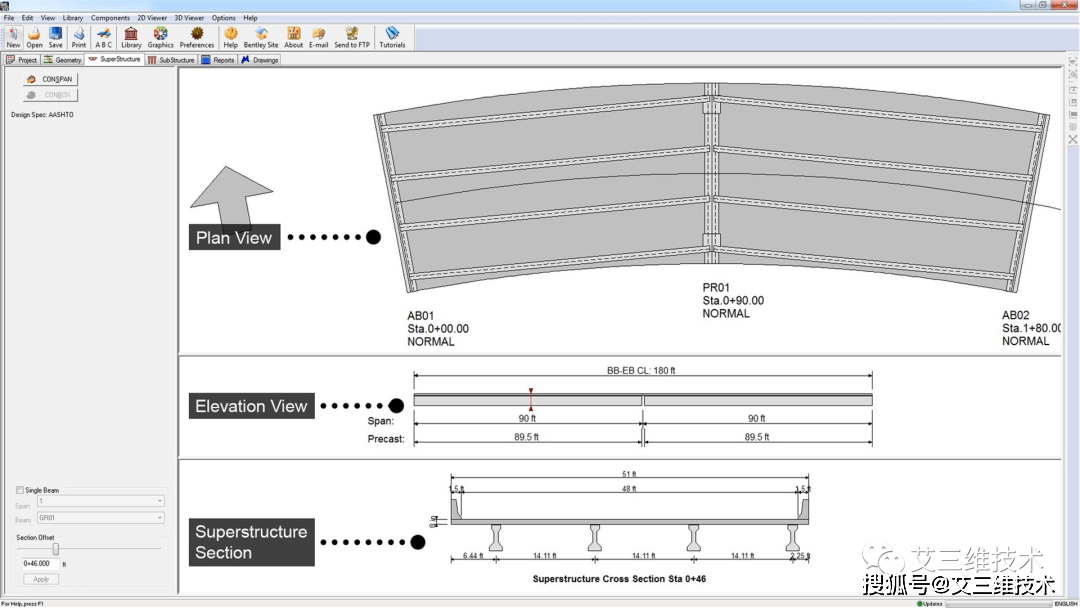Switch to the Reports tab
The width and height of the screenshot is (1080, 608).
pyautogui.click(x=218, y=60)
